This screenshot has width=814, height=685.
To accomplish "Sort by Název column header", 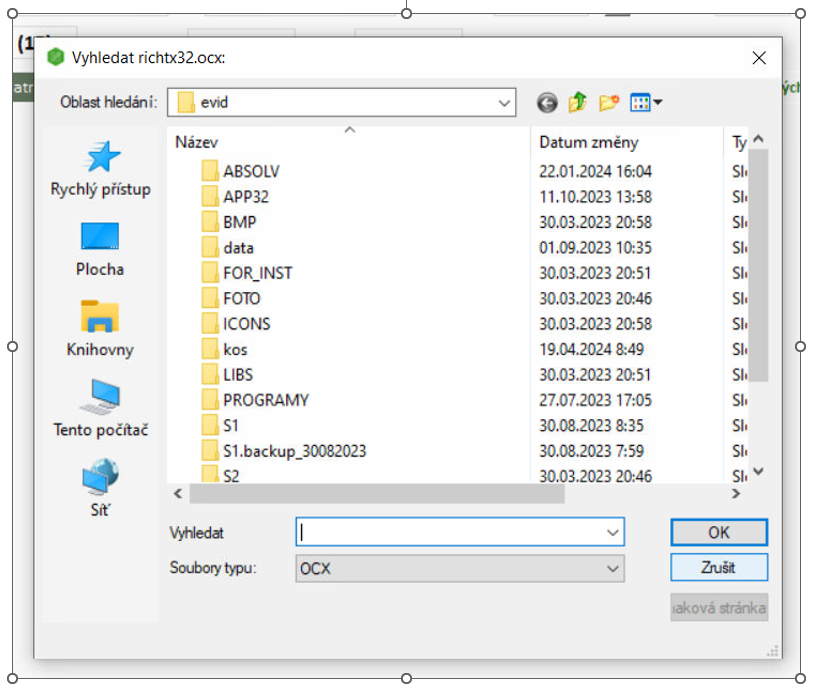I will click(x=197, y=142).
